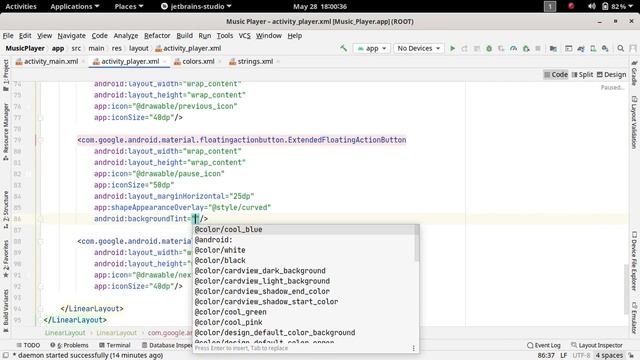
Task: Switch editor to Code view
Action: [556, 74]
